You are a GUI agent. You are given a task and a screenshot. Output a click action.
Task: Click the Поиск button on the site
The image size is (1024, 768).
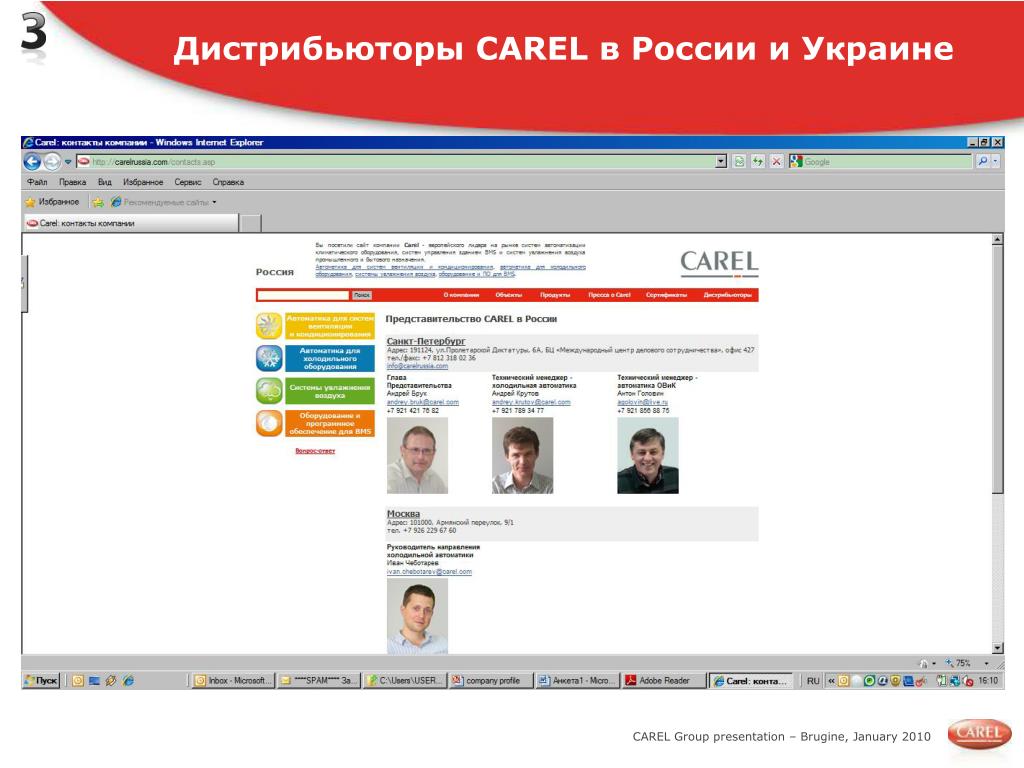362,295
